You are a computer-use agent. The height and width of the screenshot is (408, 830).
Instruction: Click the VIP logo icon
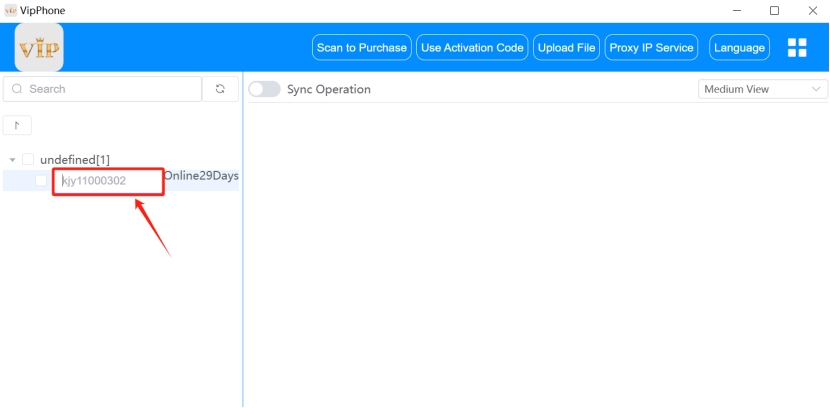(39, 47)
